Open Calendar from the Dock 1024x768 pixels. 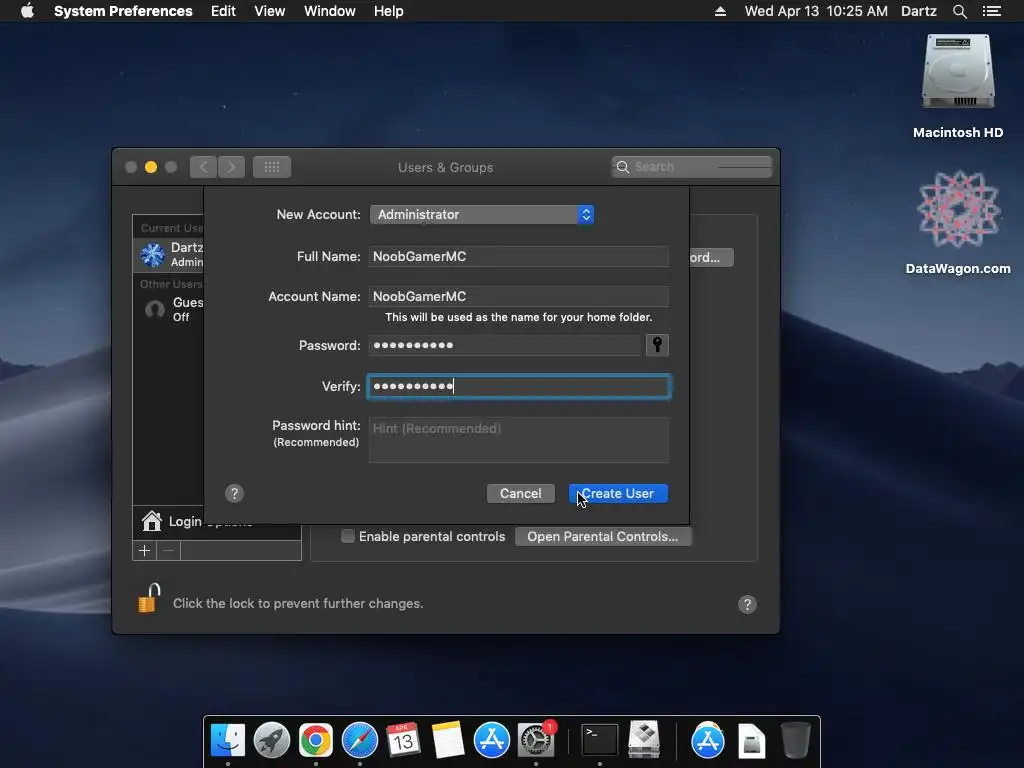pyautogui.click(x=403, y=741)
